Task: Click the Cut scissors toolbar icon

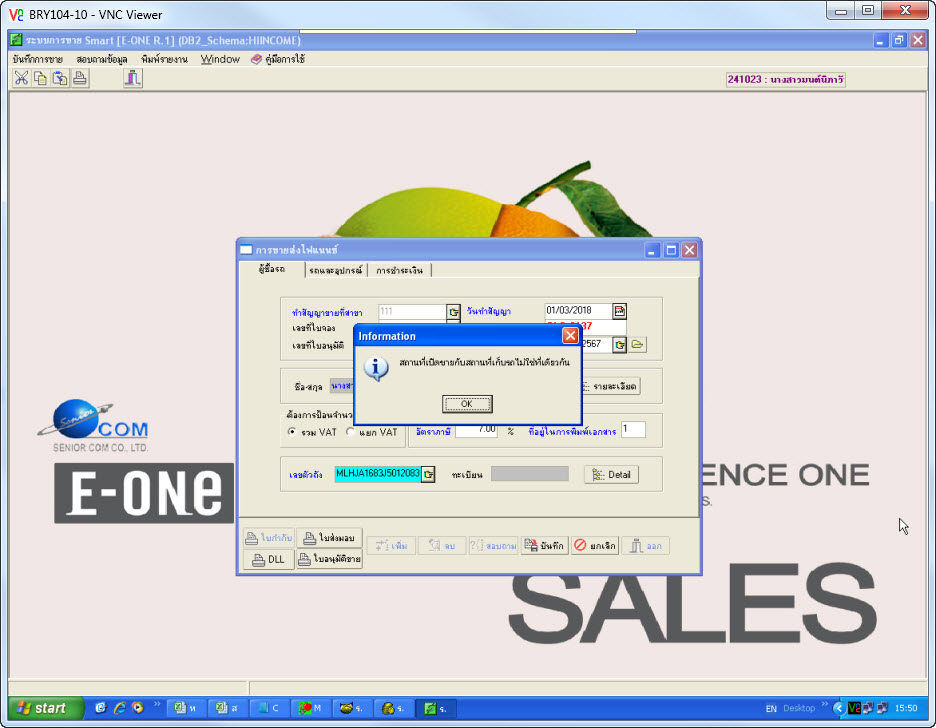Action: (21, 79)
